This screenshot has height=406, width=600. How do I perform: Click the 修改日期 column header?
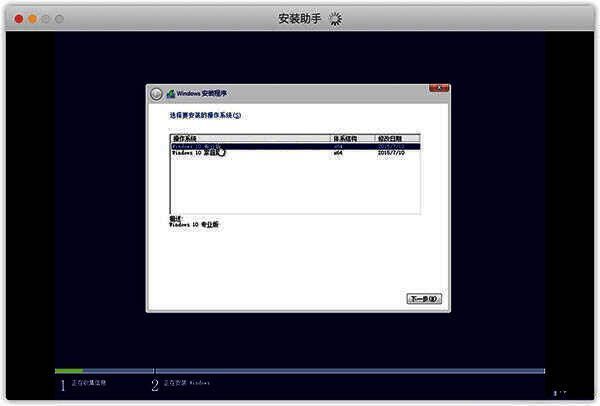click(397, 139)
